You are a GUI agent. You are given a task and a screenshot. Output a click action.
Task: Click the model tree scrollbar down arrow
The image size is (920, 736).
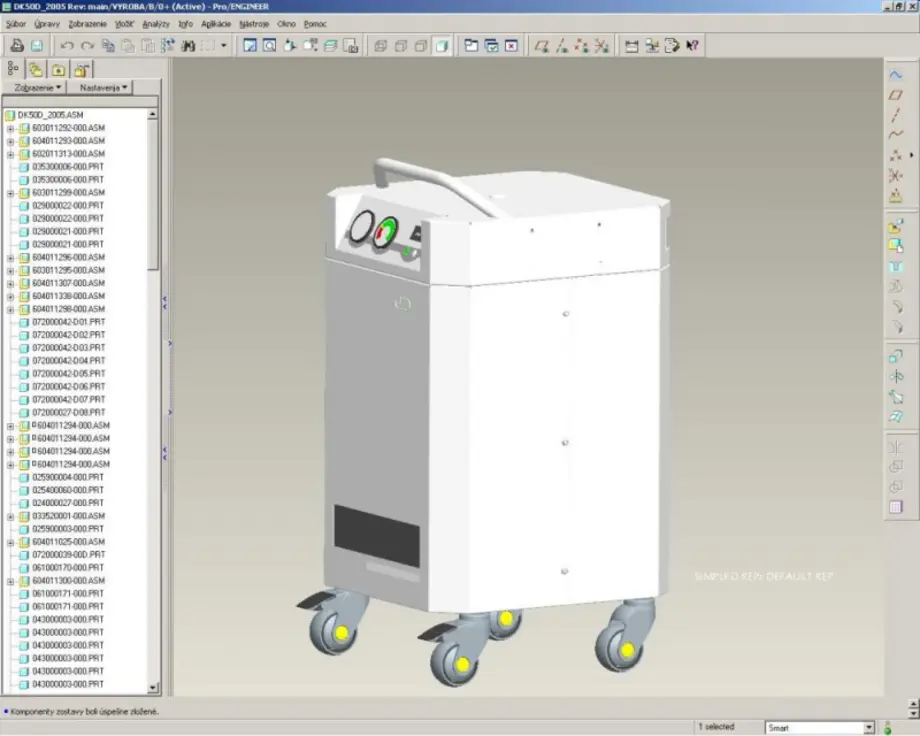[153, 688]
